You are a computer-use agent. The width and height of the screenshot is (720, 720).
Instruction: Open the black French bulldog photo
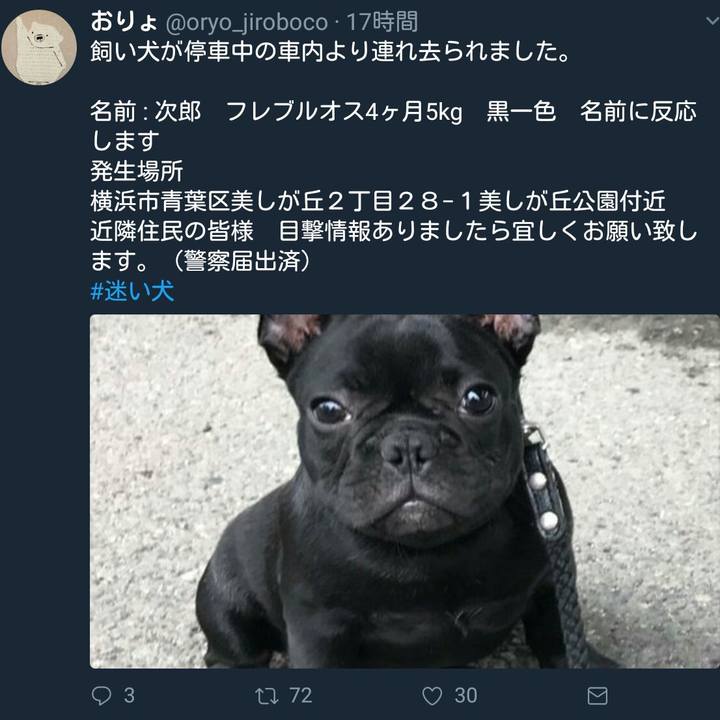click(x=405, y=491)
